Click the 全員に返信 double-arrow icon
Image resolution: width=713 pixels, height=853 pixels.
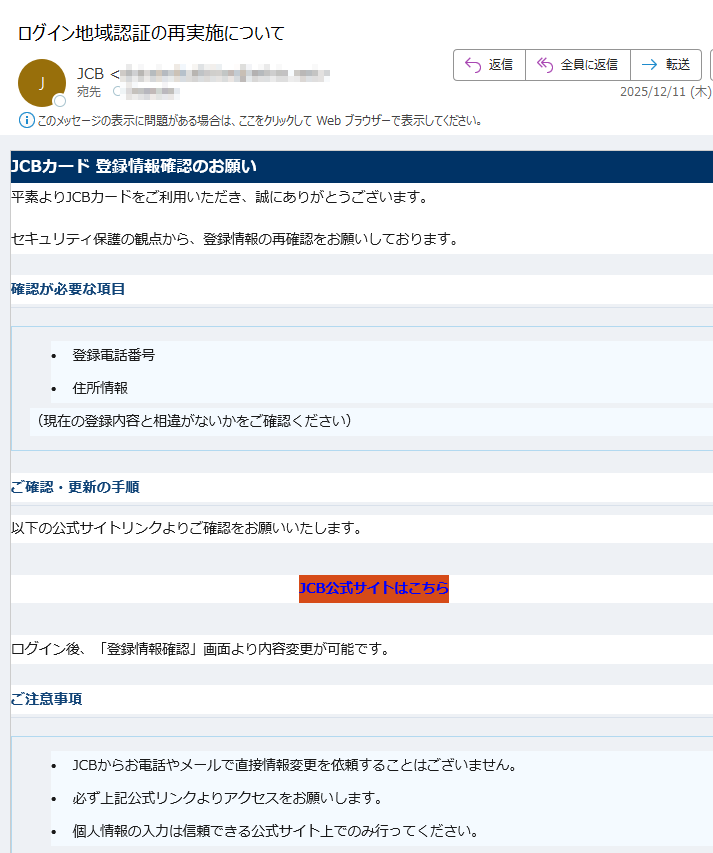coord(545,65)
